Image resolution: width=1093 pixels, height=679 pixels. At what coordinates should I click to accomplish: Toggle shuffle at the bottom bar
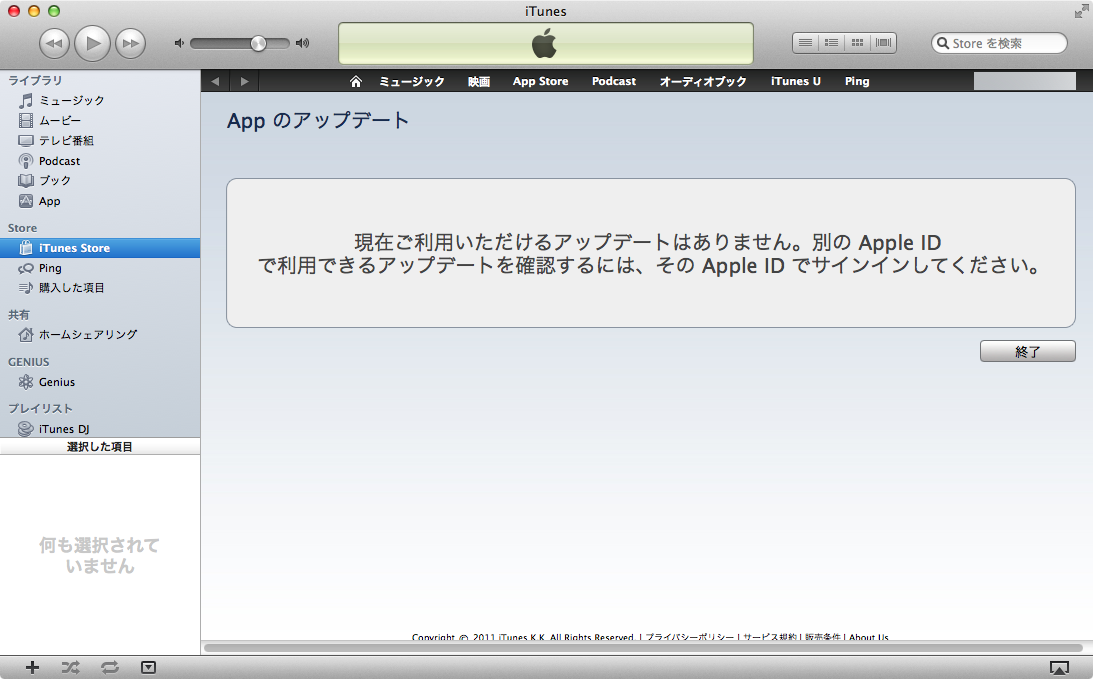70,667
